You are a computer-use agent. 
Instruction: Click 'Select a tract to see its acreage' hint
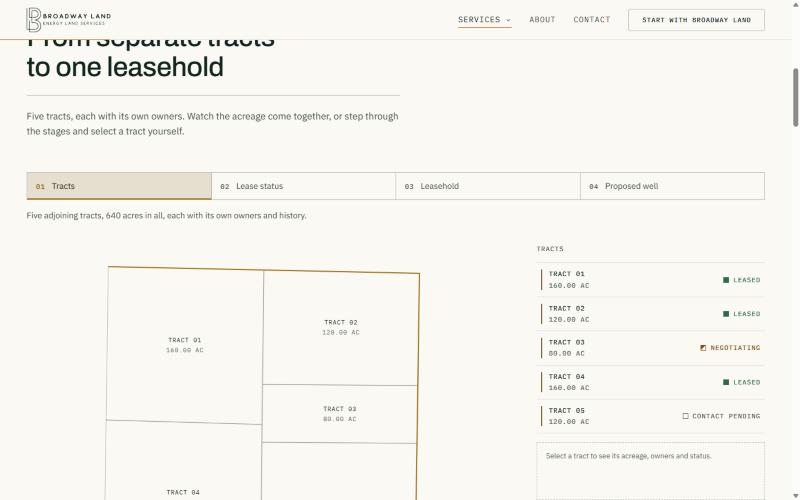629,456
